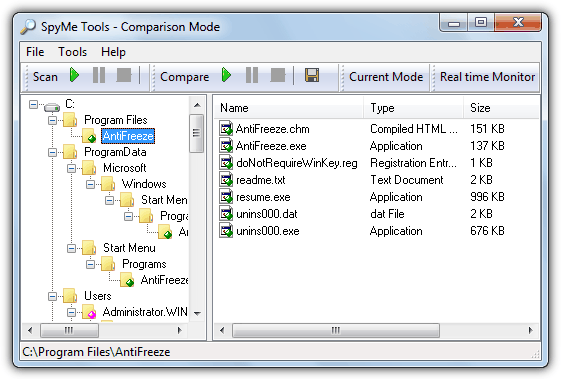Click the Users folder icon

click(70, 296)
